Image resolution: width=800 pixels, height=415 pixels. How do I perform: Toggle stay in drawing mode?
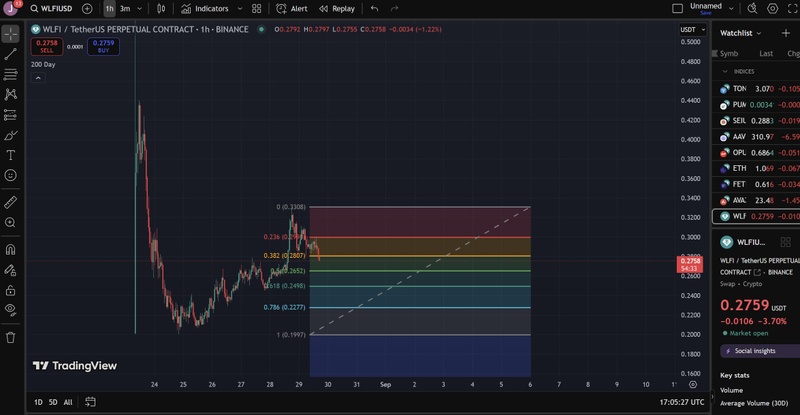click(11, 270)
